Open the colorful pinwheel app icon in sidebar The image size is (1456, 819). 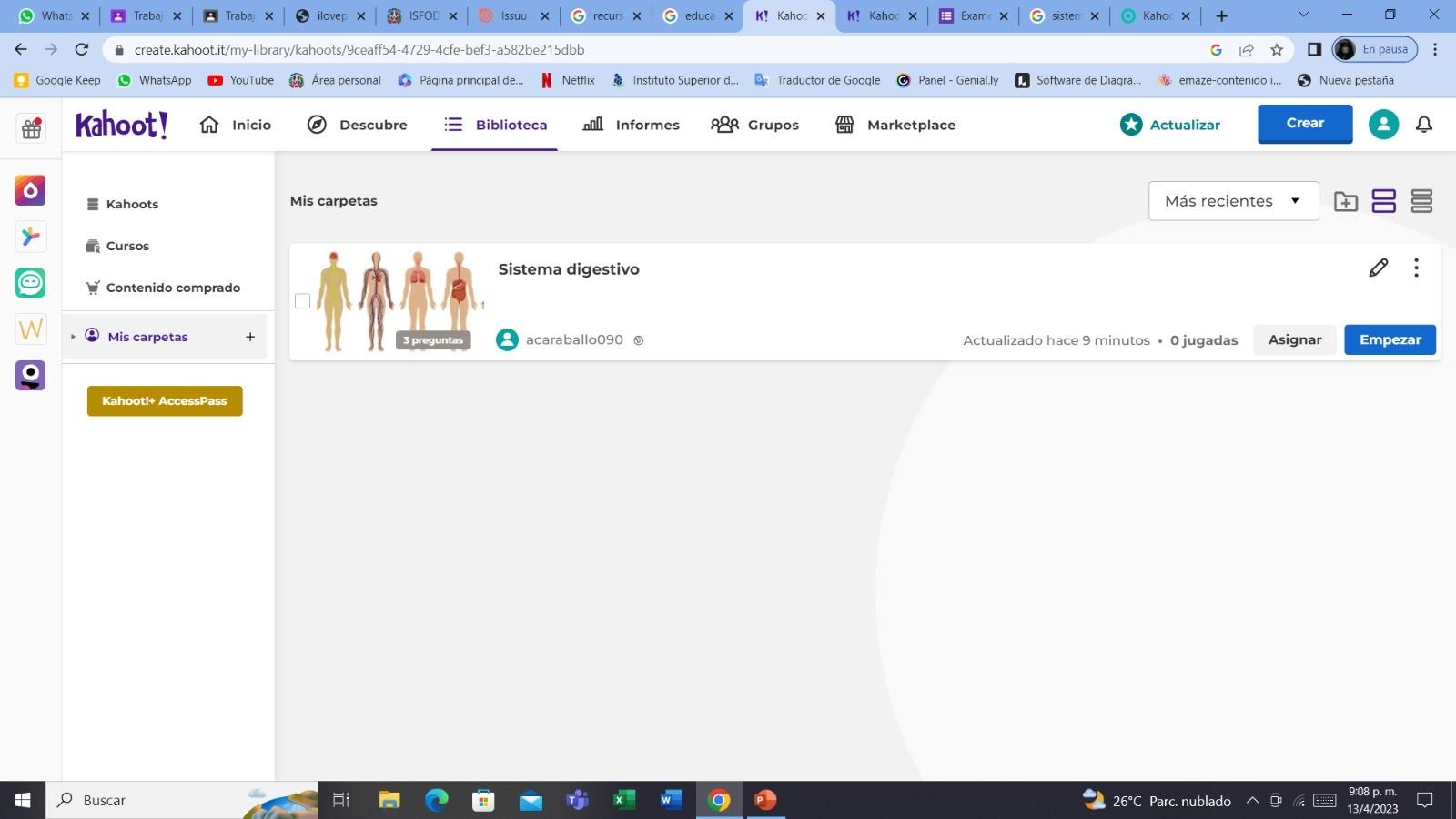(x=30, y=237)
